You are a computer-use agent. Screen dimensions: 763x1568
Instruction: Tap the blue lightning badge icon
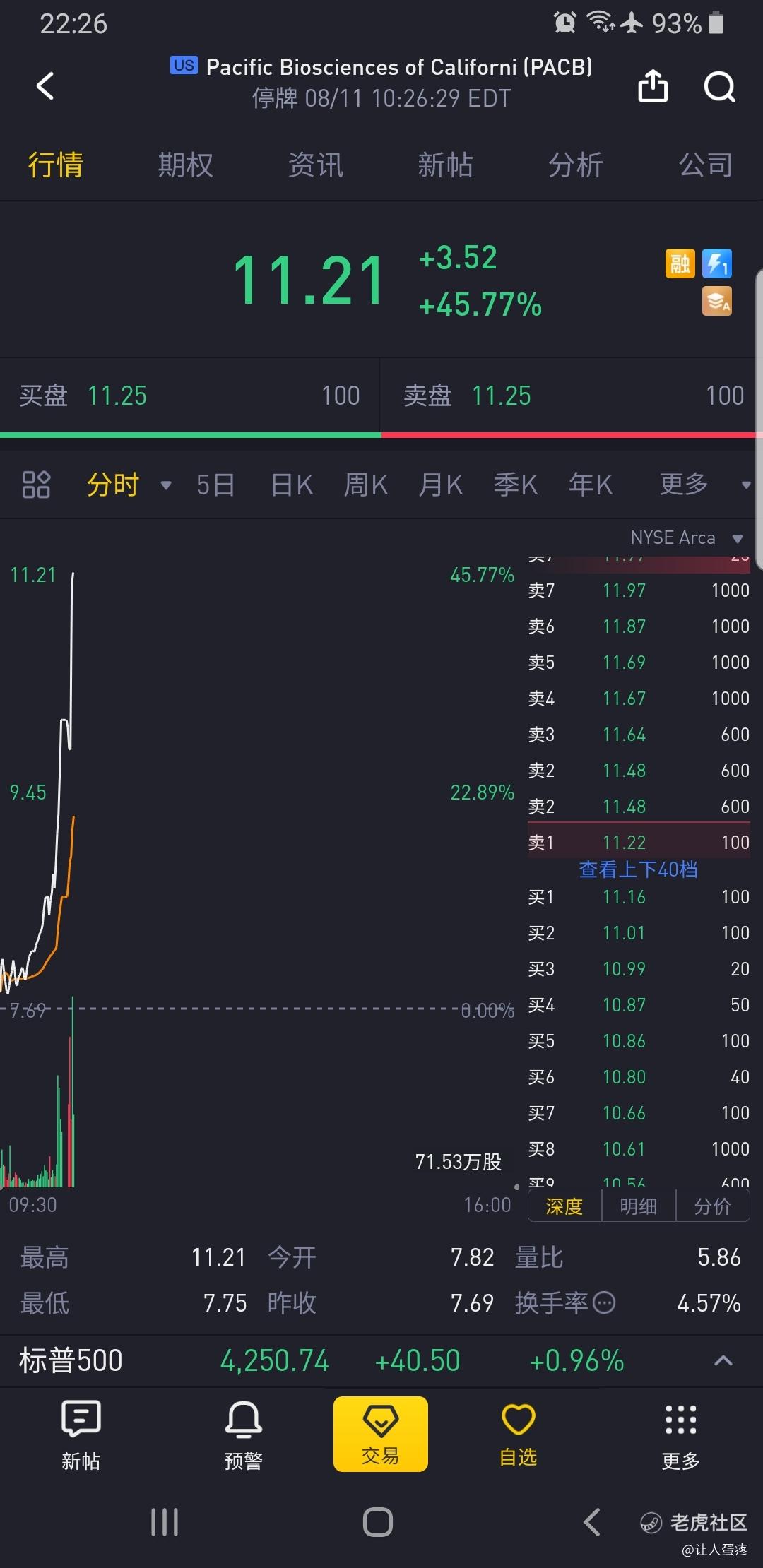pyautogui.click(x=717, y=264)
